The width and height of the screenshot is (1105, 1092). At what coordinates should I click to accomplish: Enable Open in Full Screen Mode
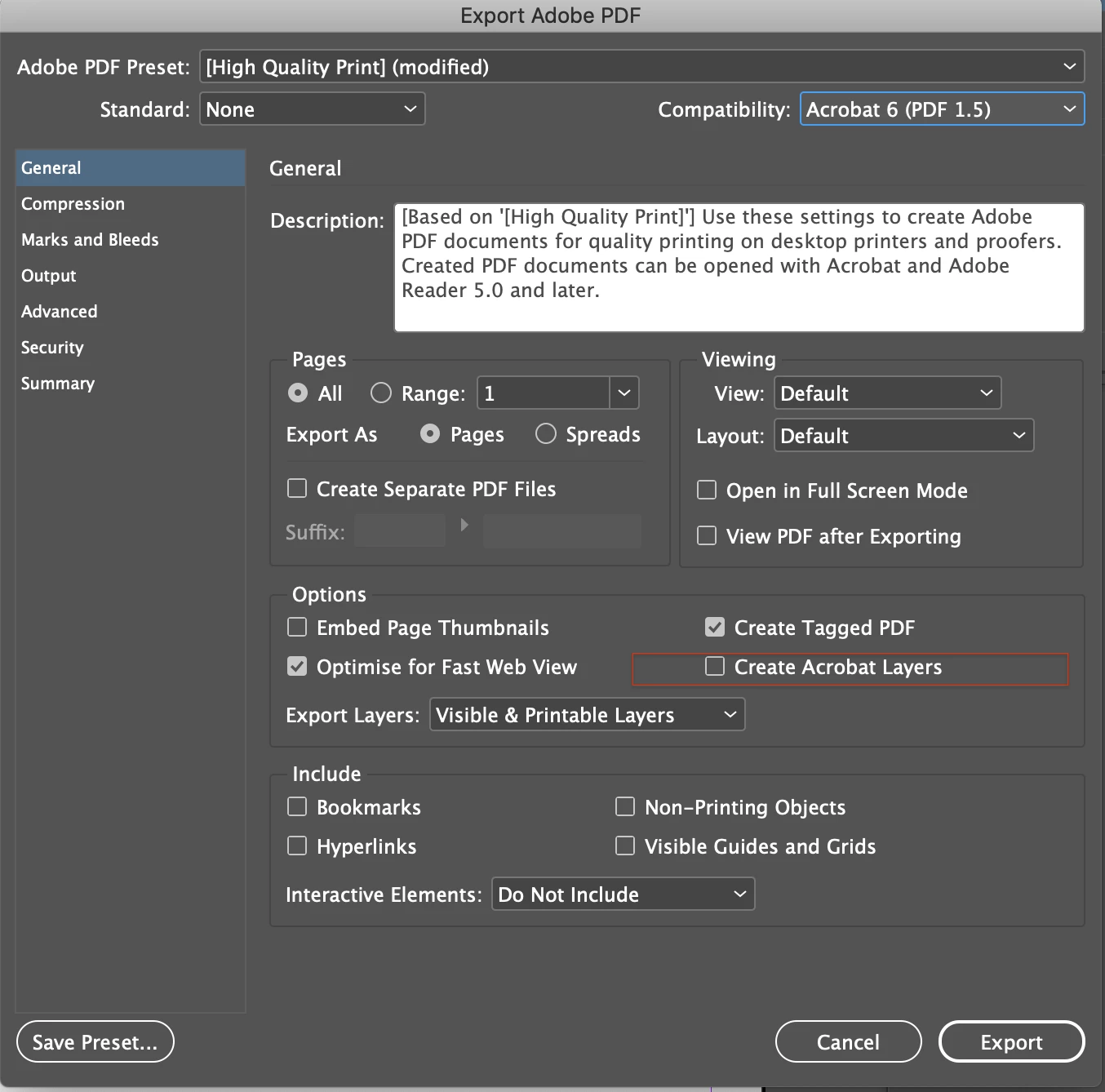[x=707, y=490]
